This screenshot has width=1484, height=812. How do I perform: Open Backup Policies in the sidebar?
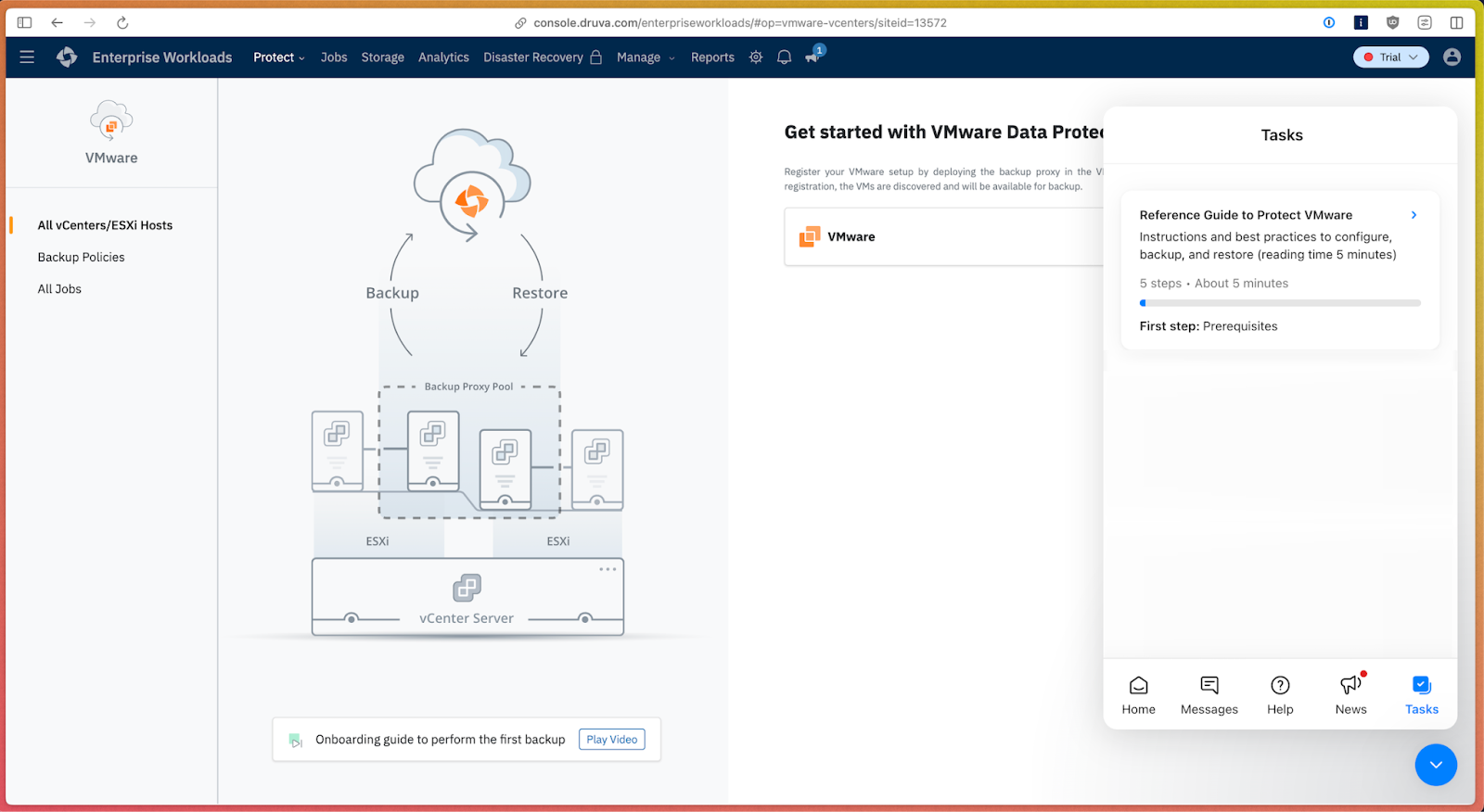[81, 258]
